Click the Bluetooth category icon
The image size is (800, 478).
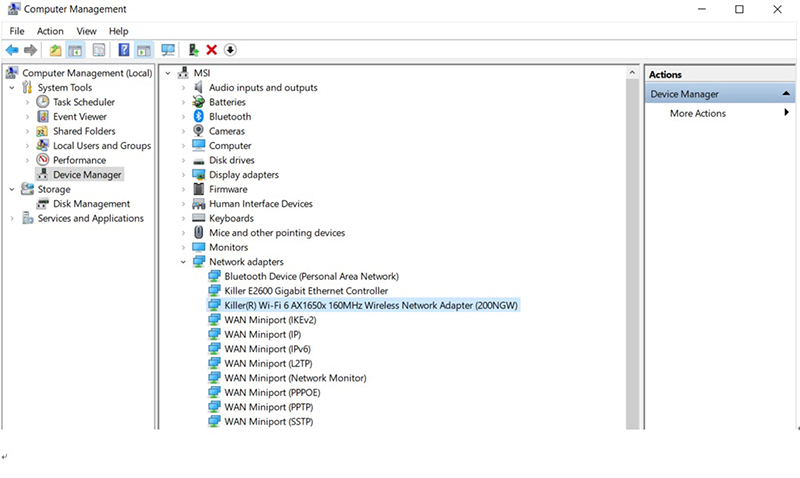[x=200, y=116]
